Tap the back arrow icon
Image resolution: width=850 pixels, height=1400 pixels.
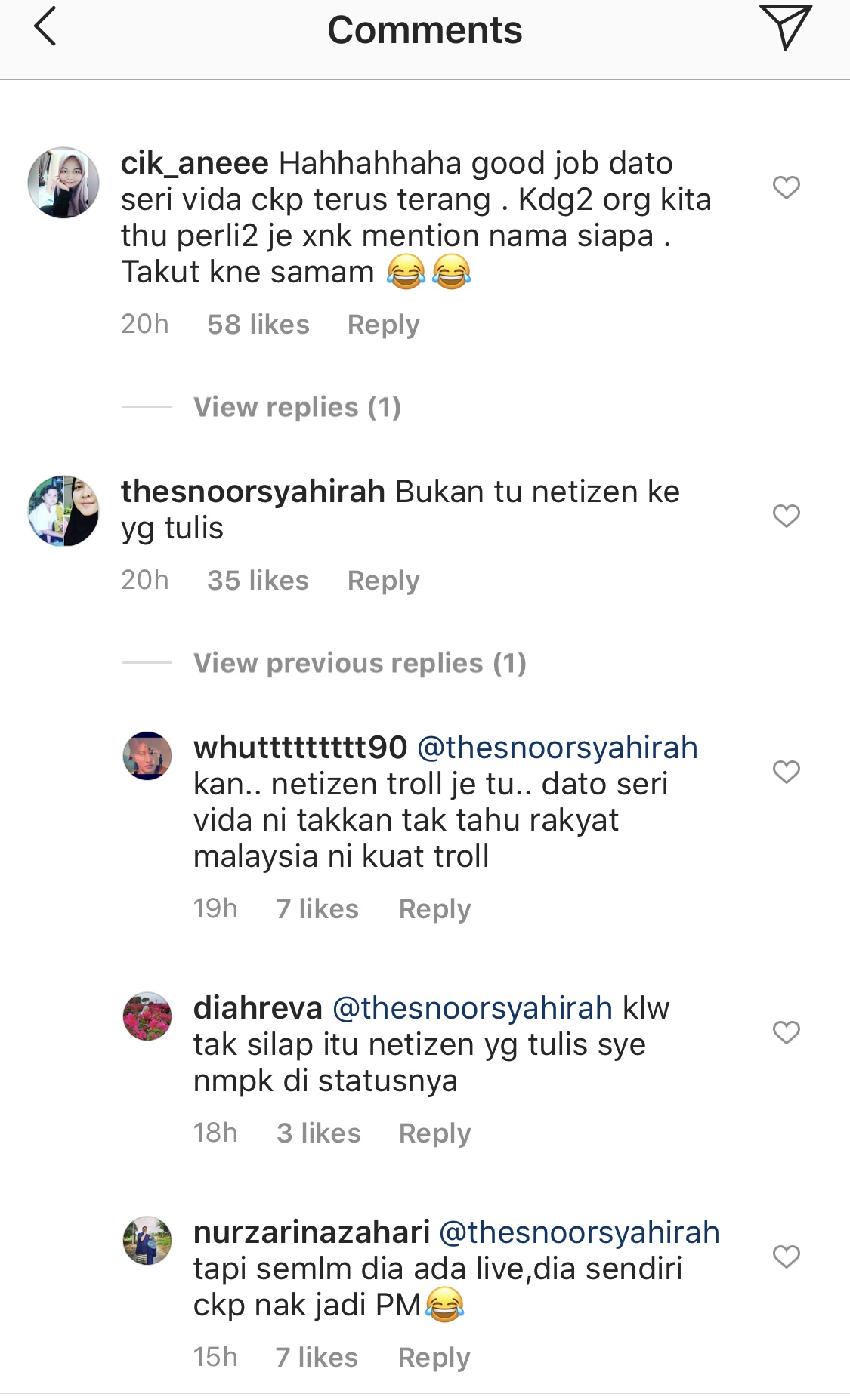(45, 27)
